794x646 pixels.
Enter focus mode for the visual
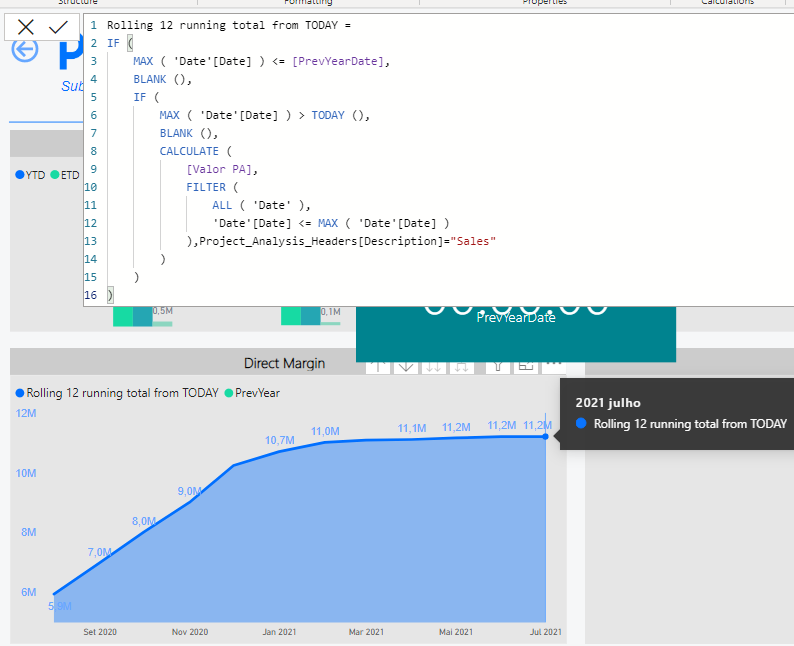point(526,367)
